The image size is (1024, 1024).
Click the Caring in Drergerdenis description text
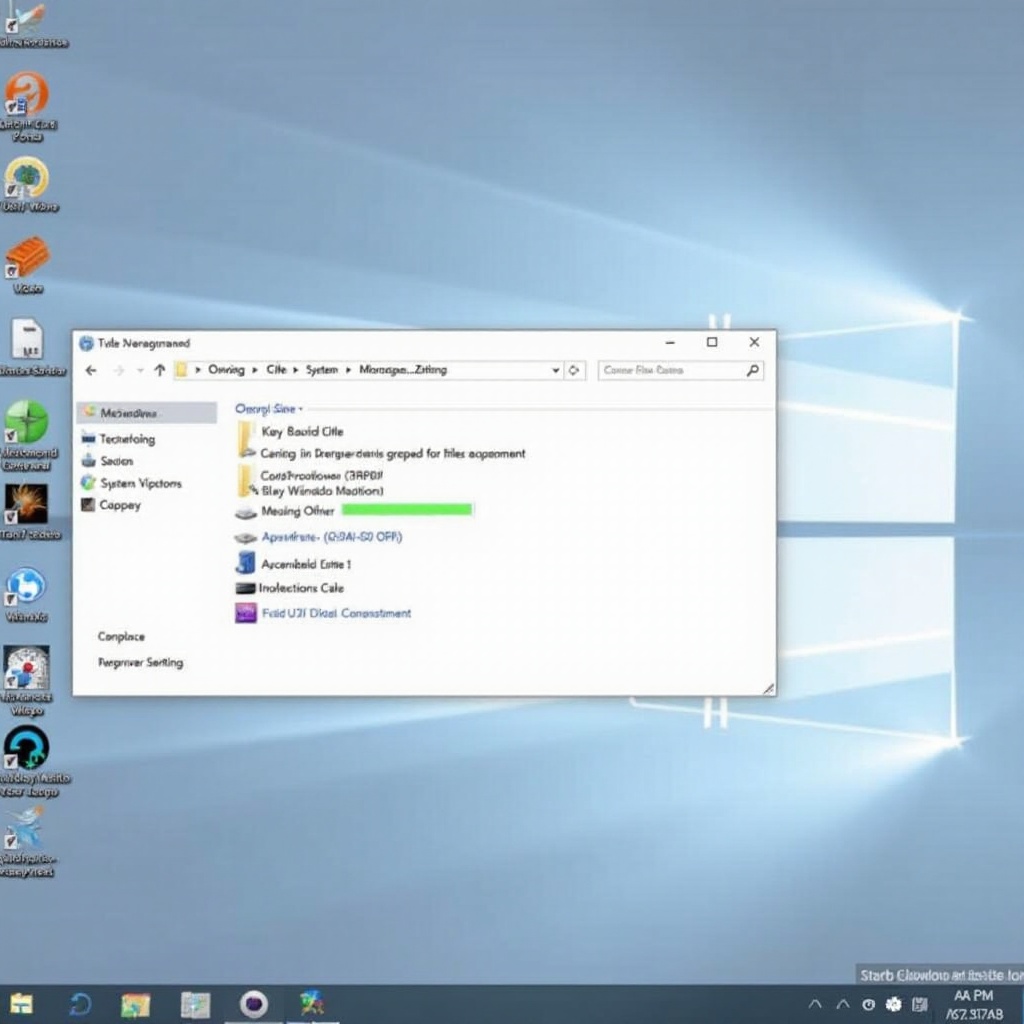click(x=392, y=453)
